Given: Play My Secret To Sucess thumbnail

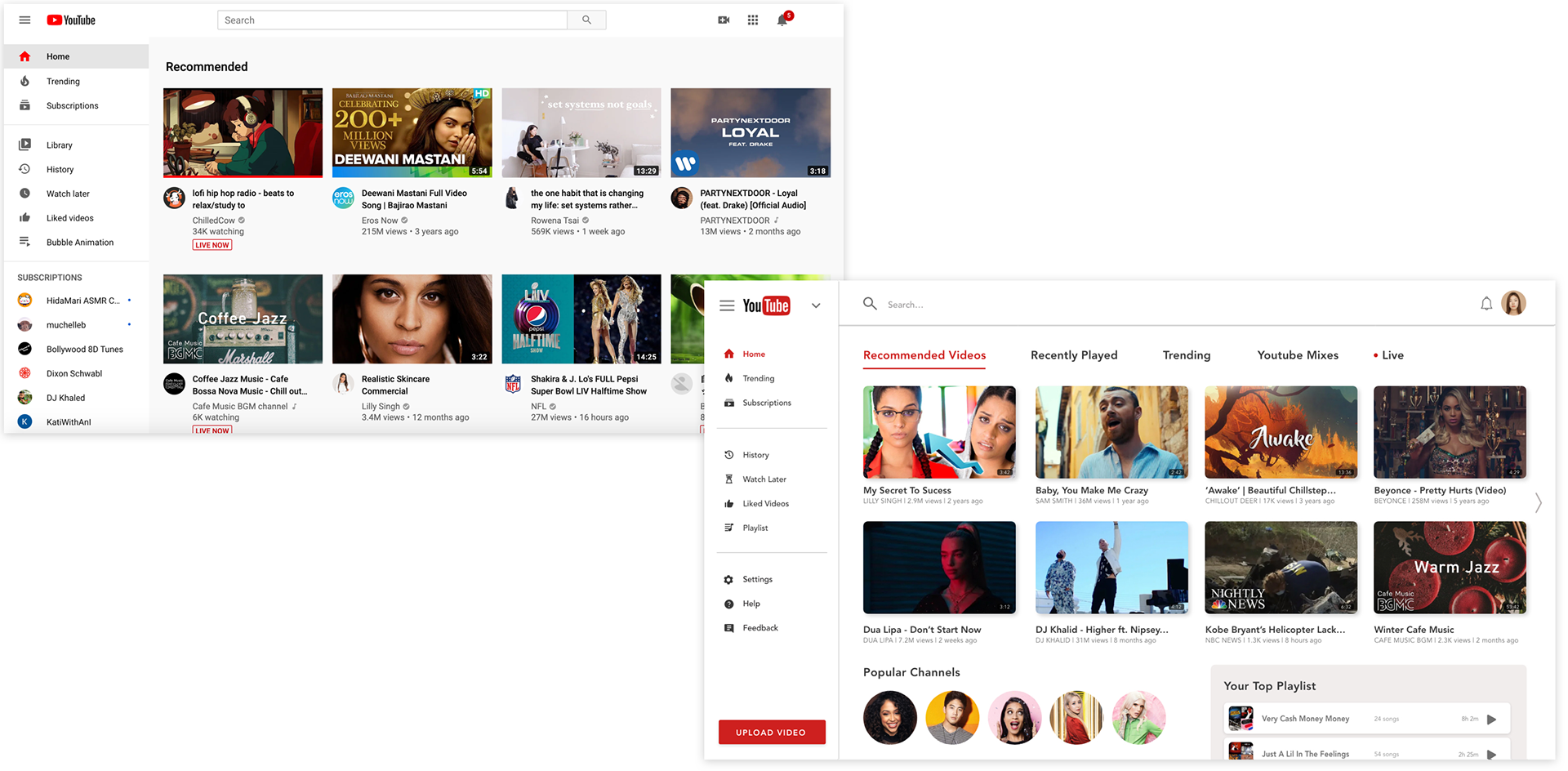Looking at the screenshot, I should [x=939, y=432].
